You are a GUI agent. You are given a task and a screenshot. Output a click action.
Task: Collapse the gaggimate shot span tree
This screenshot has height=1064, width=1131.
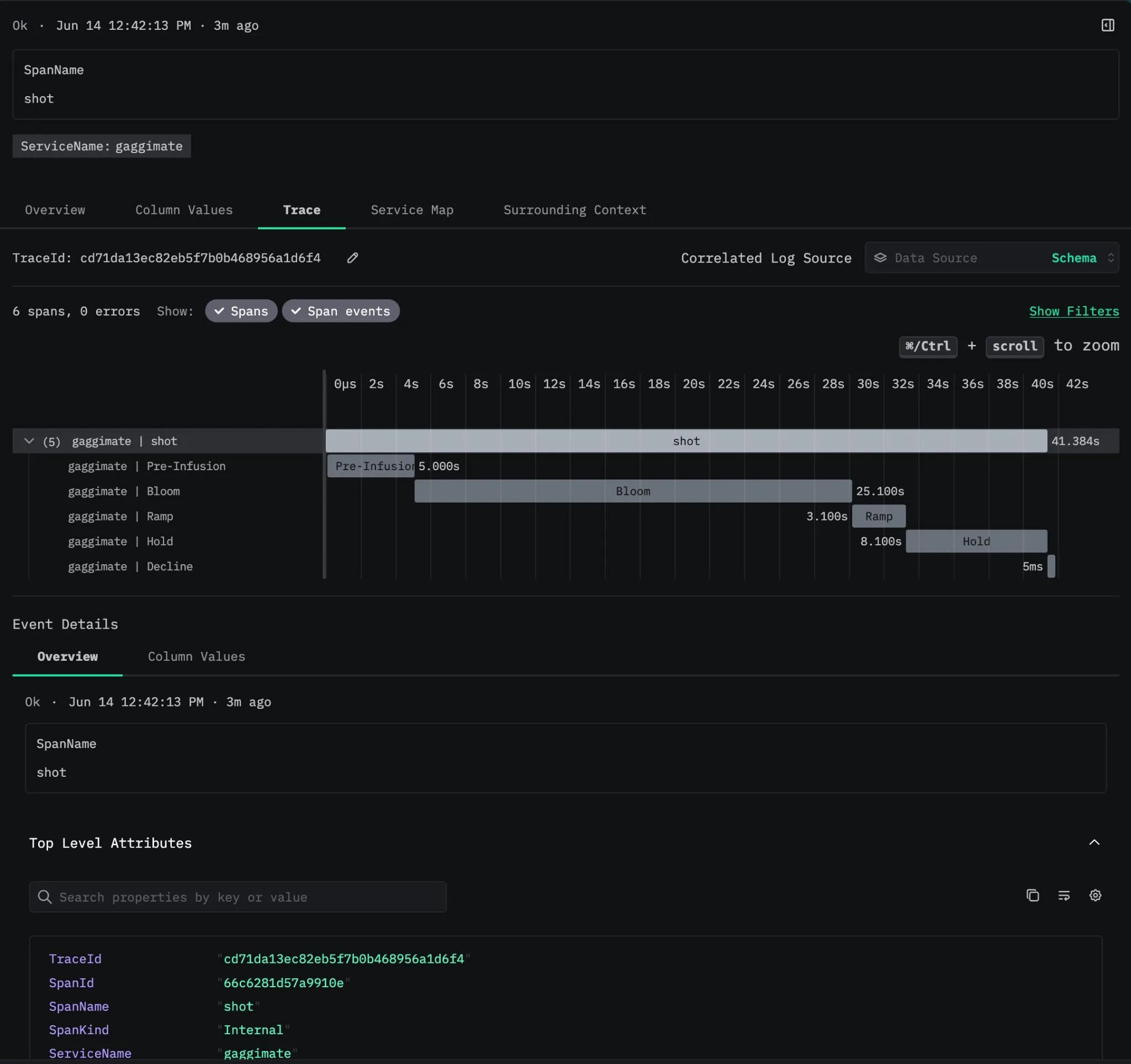click(x=29, y=441)
